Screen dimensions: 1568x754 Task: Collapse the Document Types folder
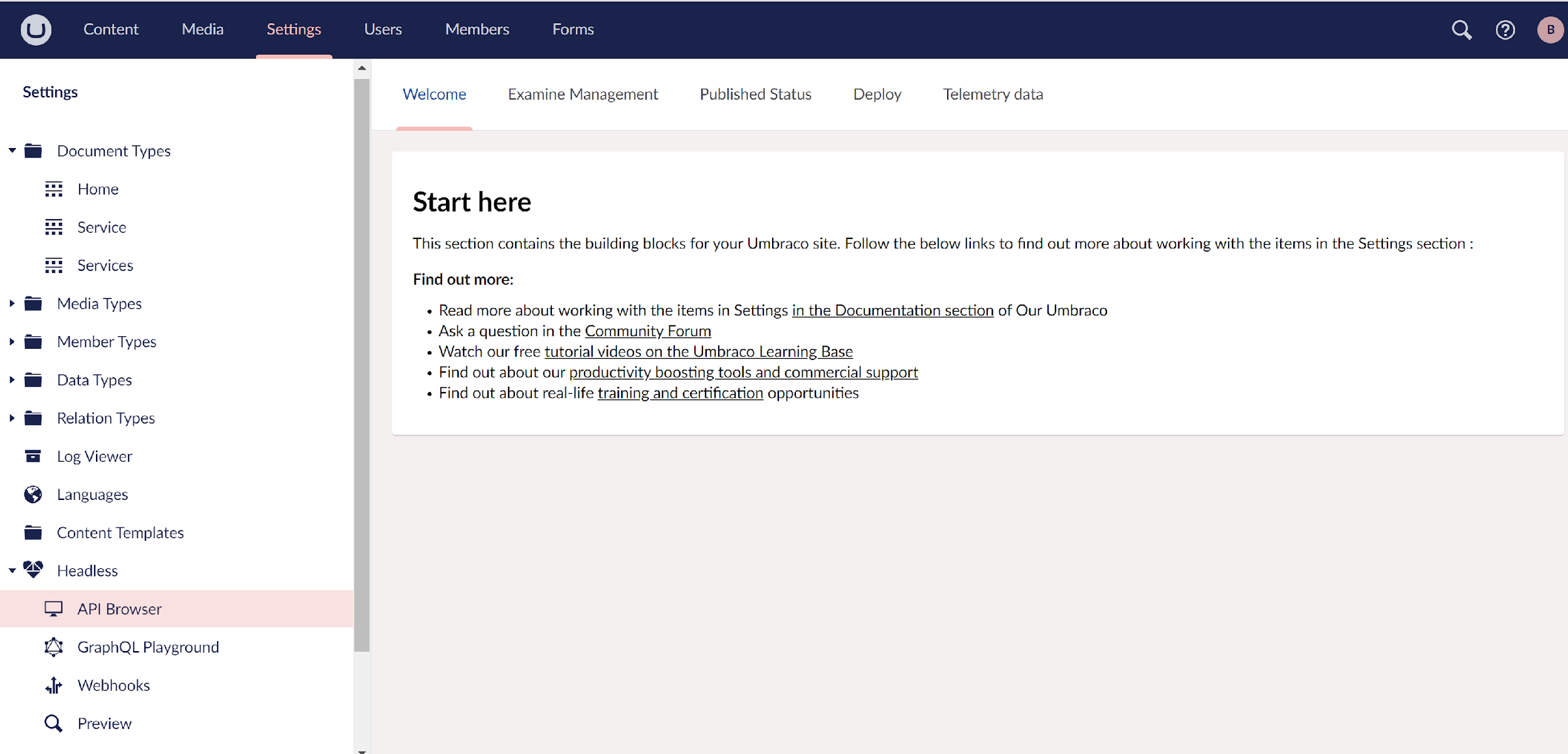[x=12, y=151]
